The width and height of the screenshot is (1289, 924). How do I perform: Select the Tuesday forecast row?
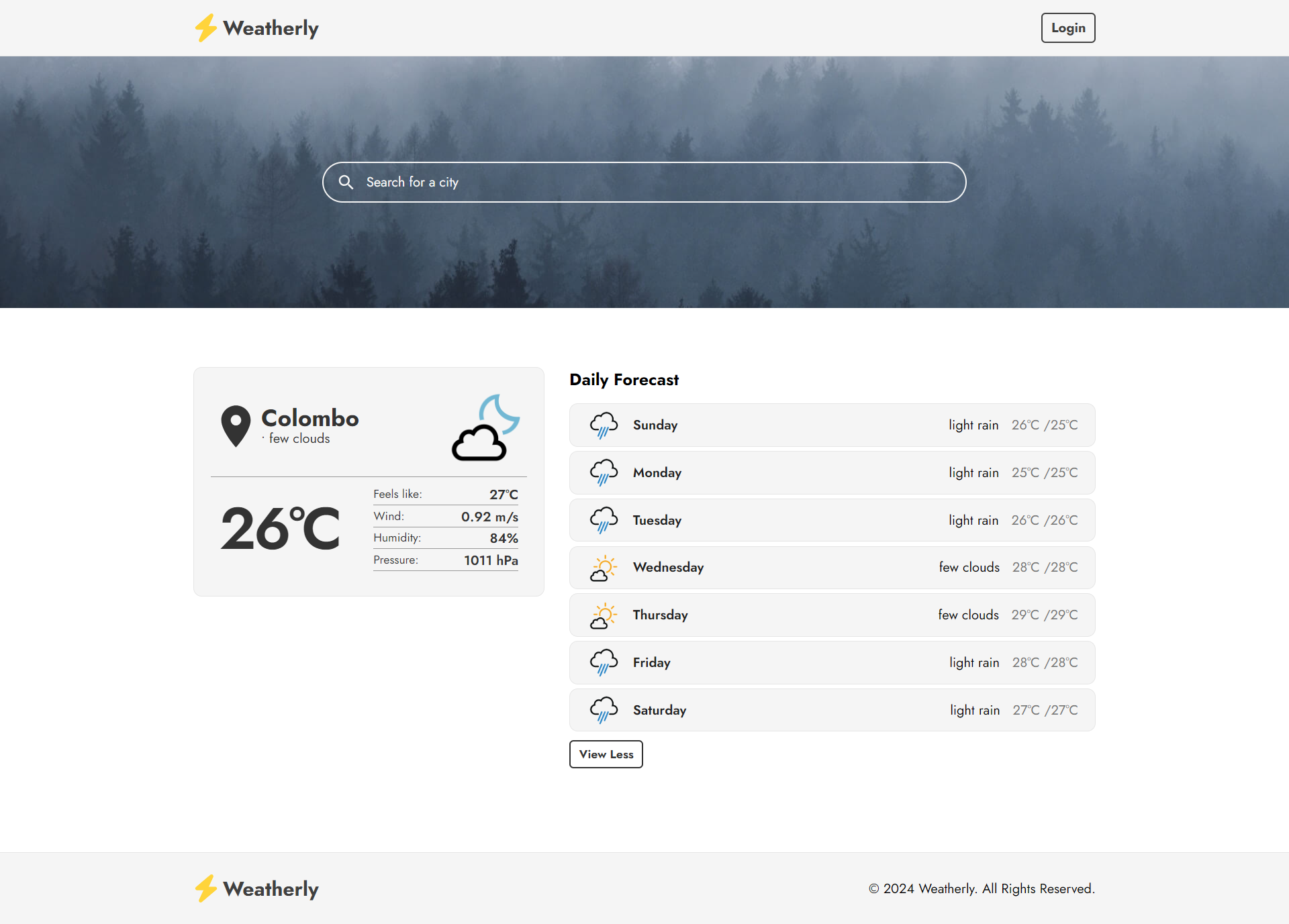[832, 520]
